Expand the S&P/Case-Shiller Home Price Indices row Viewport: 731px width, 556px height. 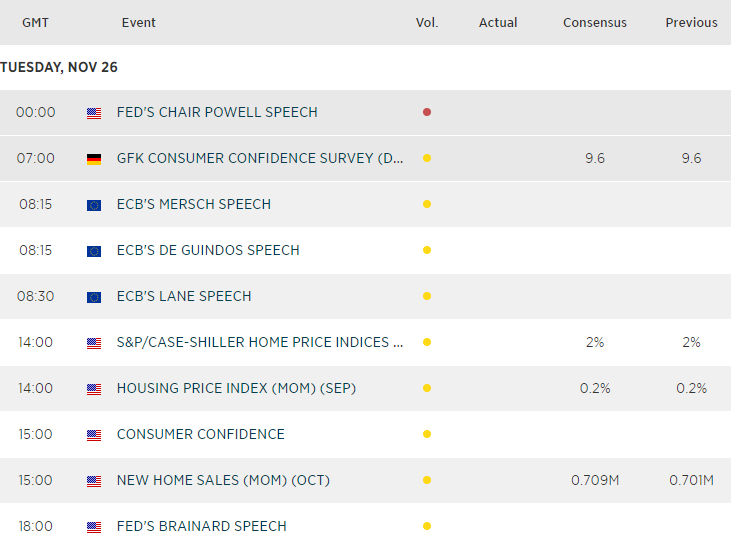[x=260, y=342]
